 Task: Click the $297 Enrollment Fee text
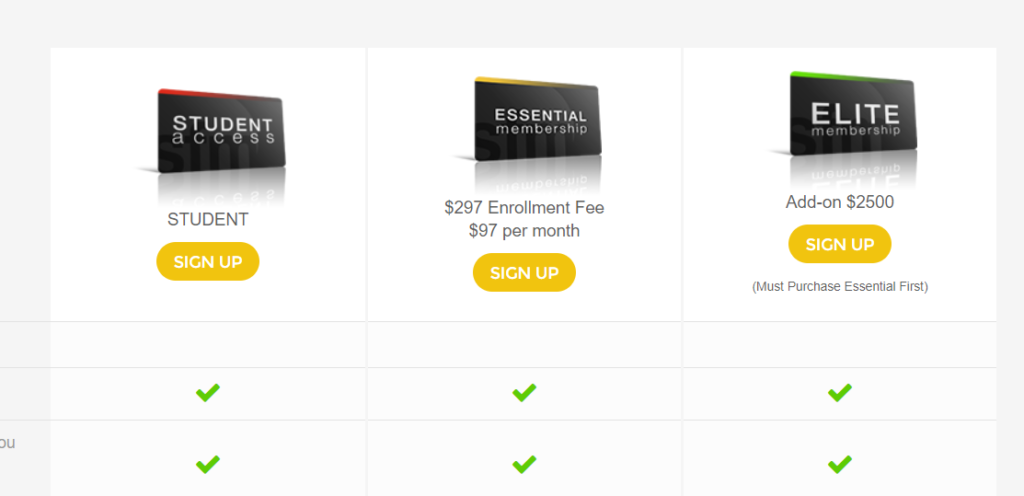point(524,208)
